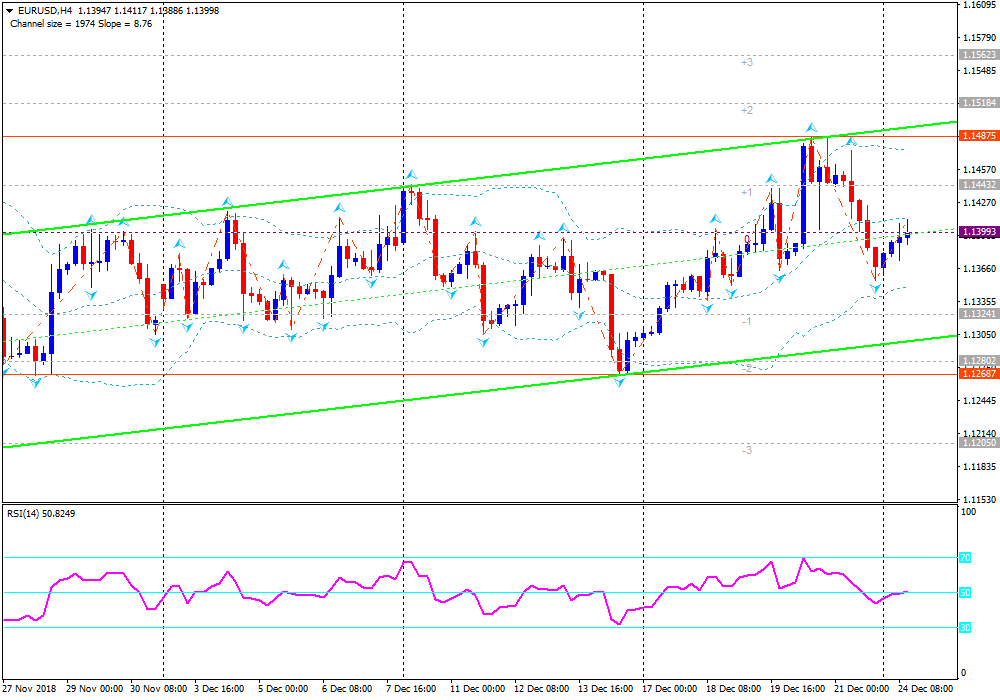Click the +2 deviation level label
The width and height of the screenshot is (1000, 700).
(747, 110)
